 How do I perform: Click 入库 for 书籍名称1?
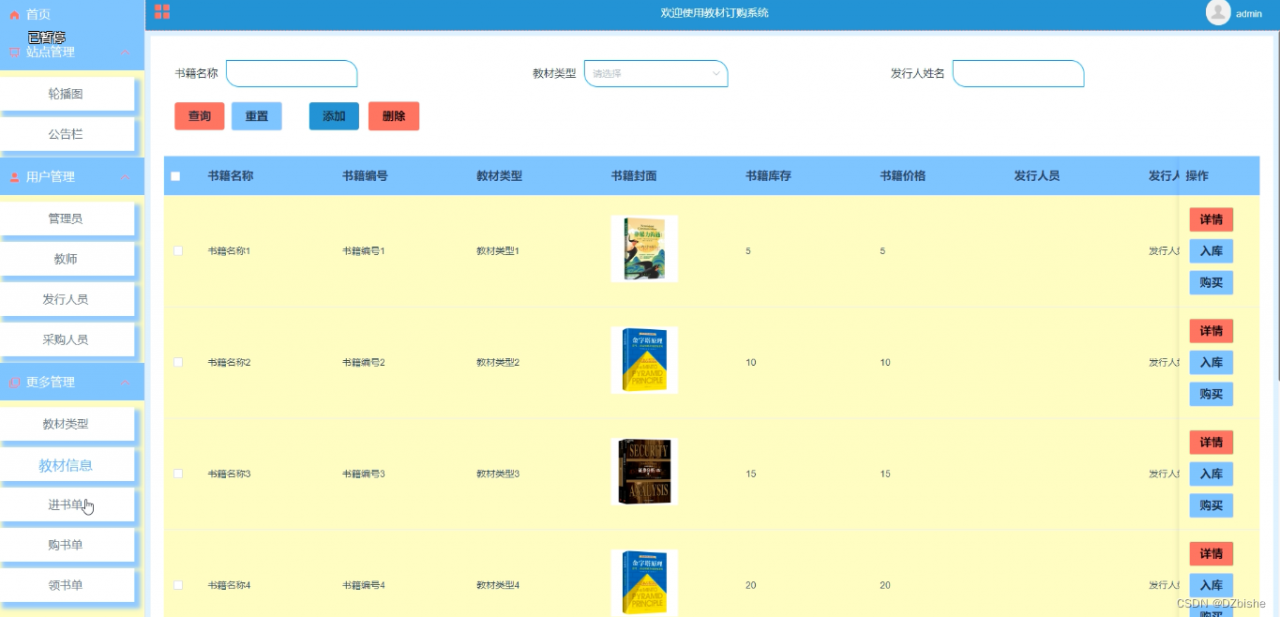1211,251
